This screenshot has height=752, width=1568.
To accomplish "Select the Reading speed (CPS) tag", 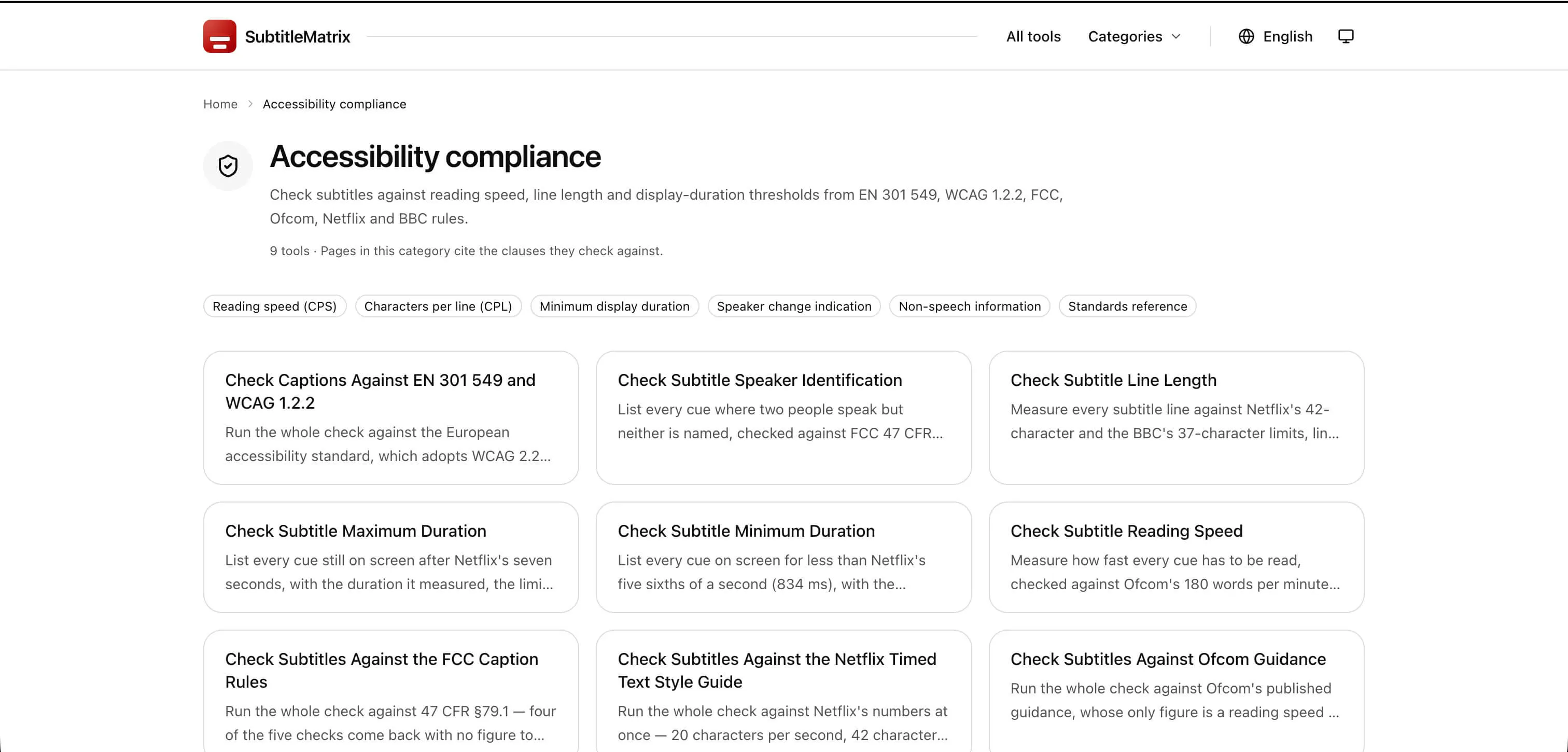I will click(x=274, y=307).
